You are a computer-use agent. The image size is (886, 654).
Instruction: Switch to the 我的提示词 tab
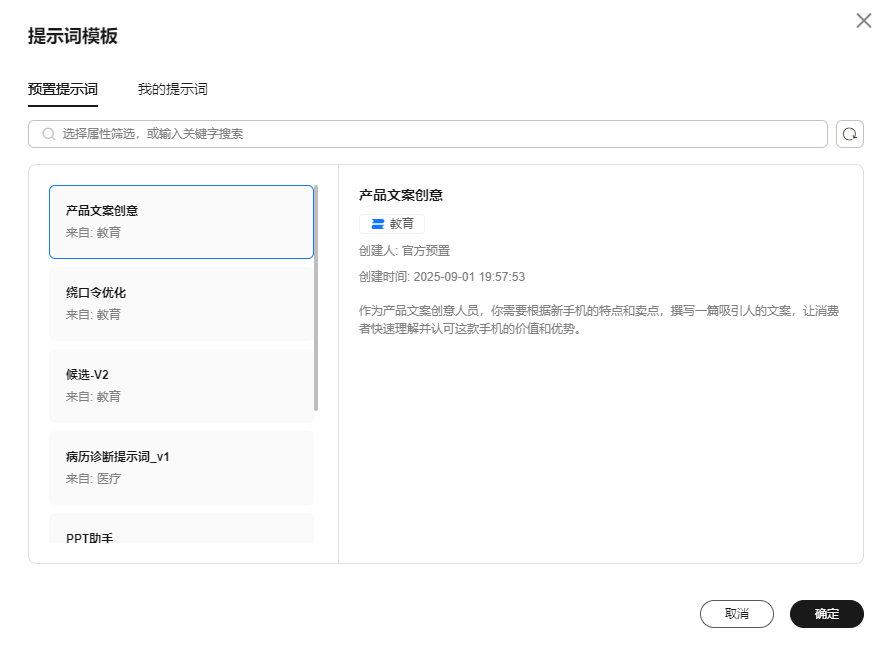pyautogui.click(x=172, y=89)
